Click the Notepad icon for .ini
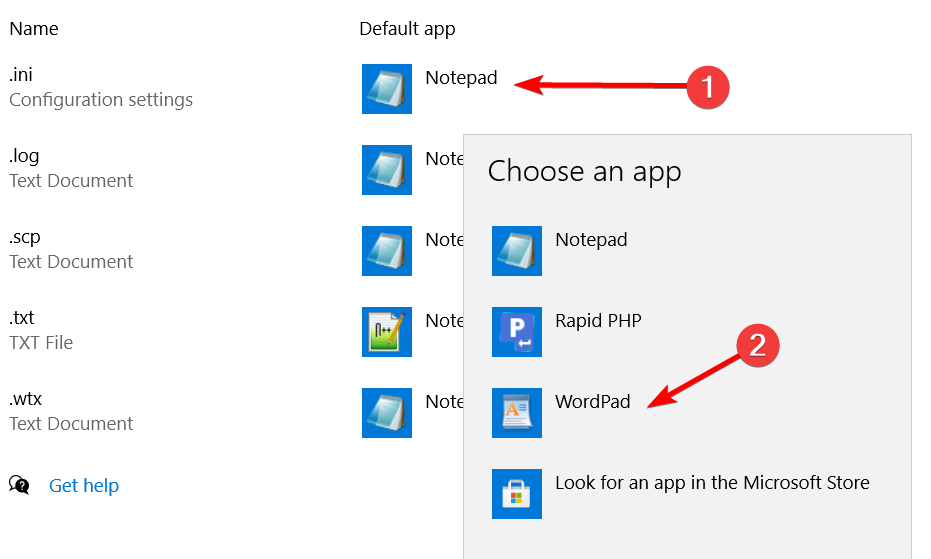Image resolution: width=931 pixels, height=559 pixels. 387,89
